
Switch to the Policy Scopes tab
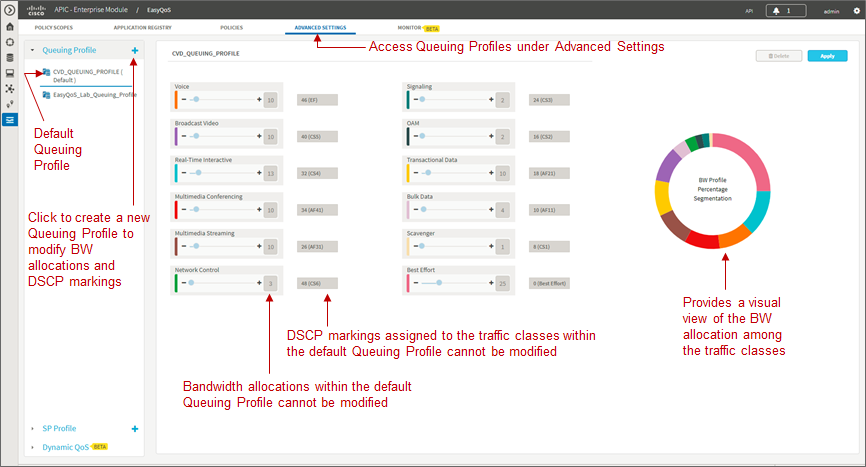click(54, 28)
